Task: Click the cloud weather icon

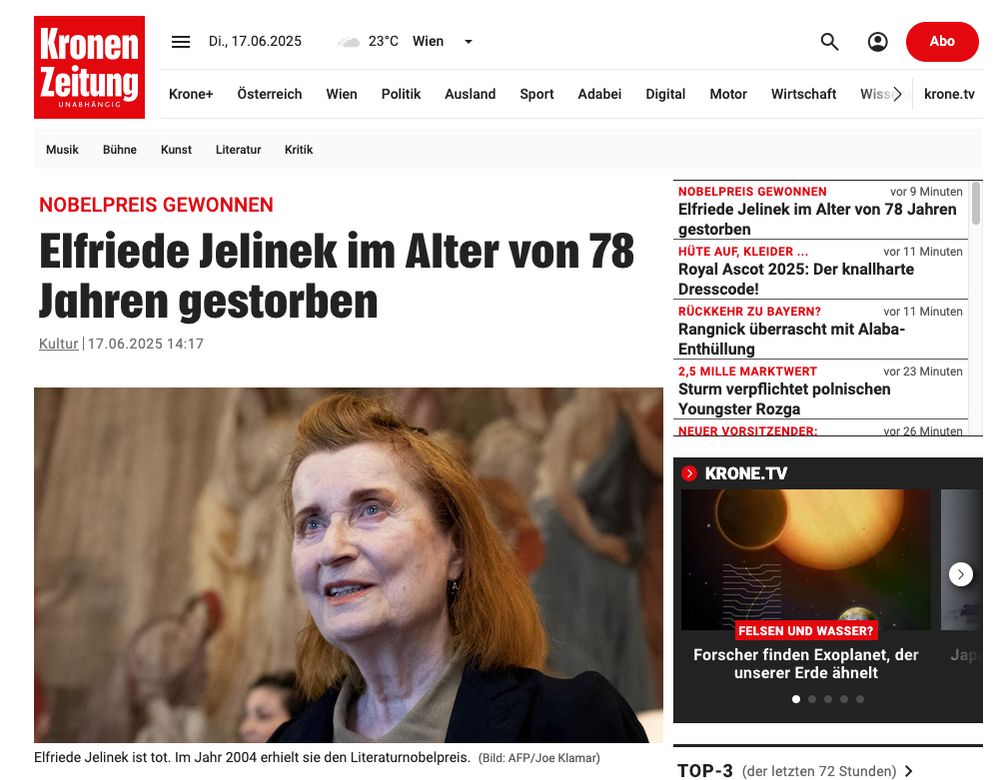Action: (x=349, y=42)
